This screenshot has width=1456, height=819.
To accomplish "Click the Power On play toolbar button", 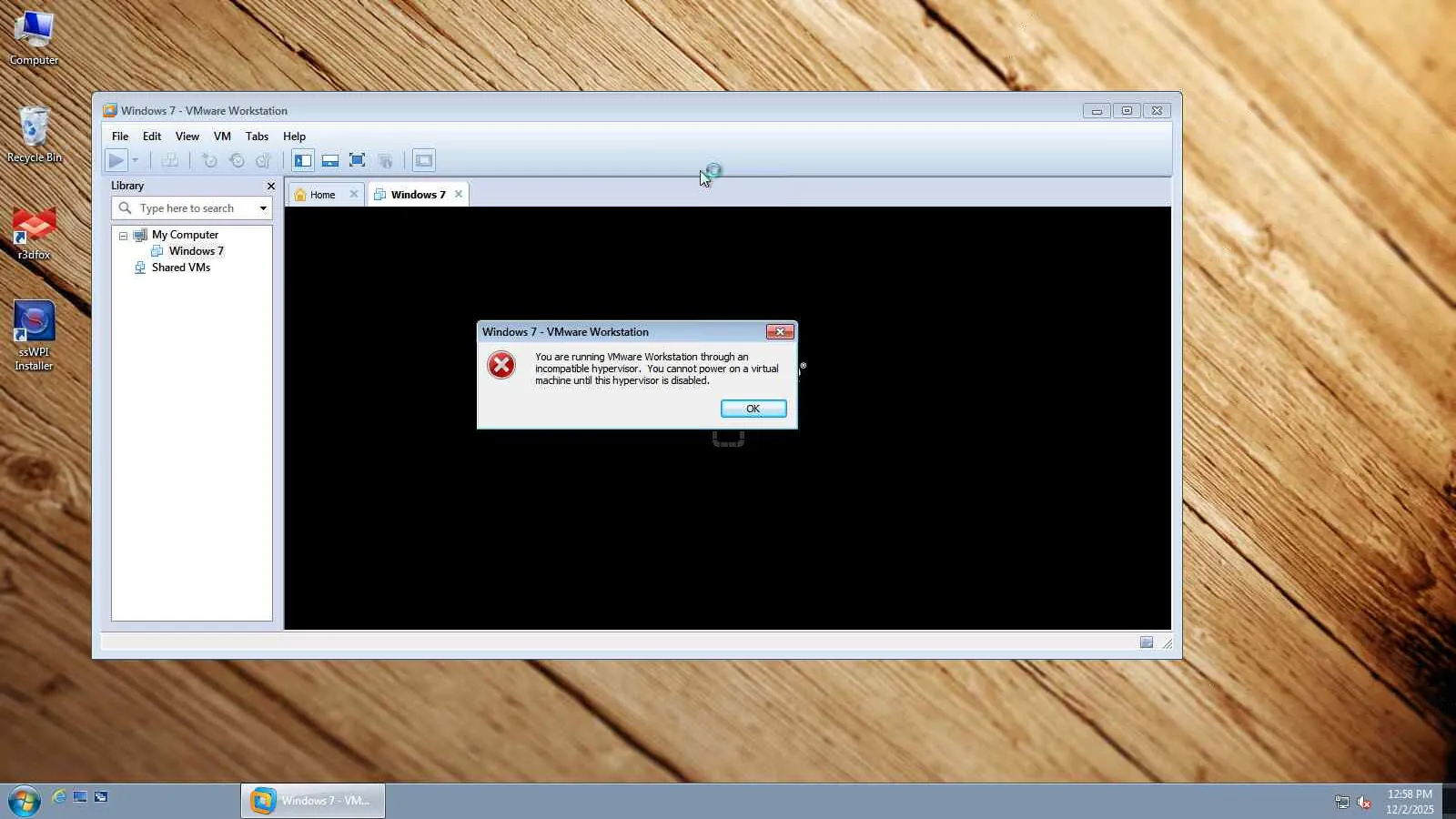I will click(116, 161).
